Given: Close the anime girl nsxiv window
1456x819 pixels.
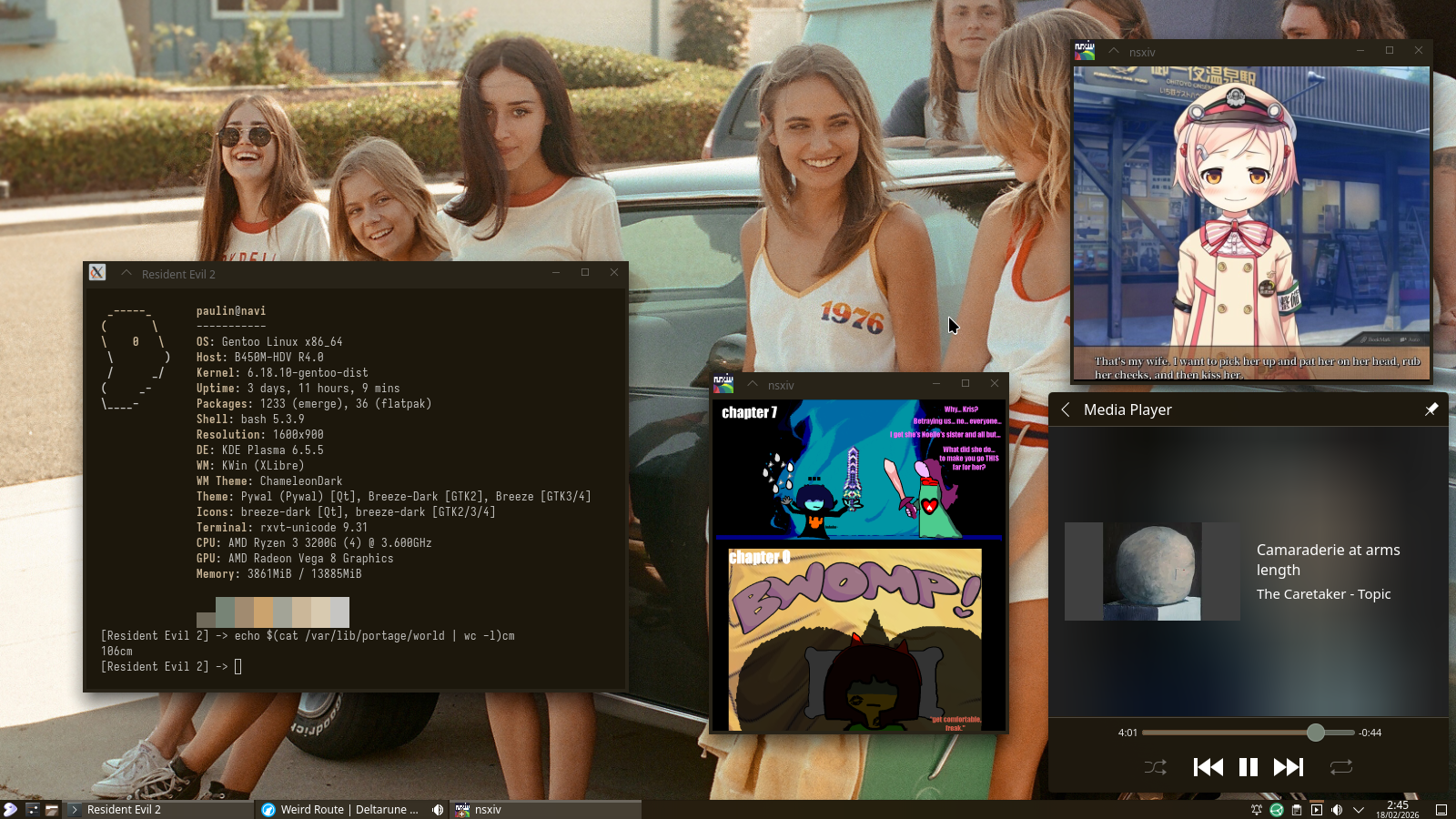Looking at the screenshot, I should coord(1419,50).
